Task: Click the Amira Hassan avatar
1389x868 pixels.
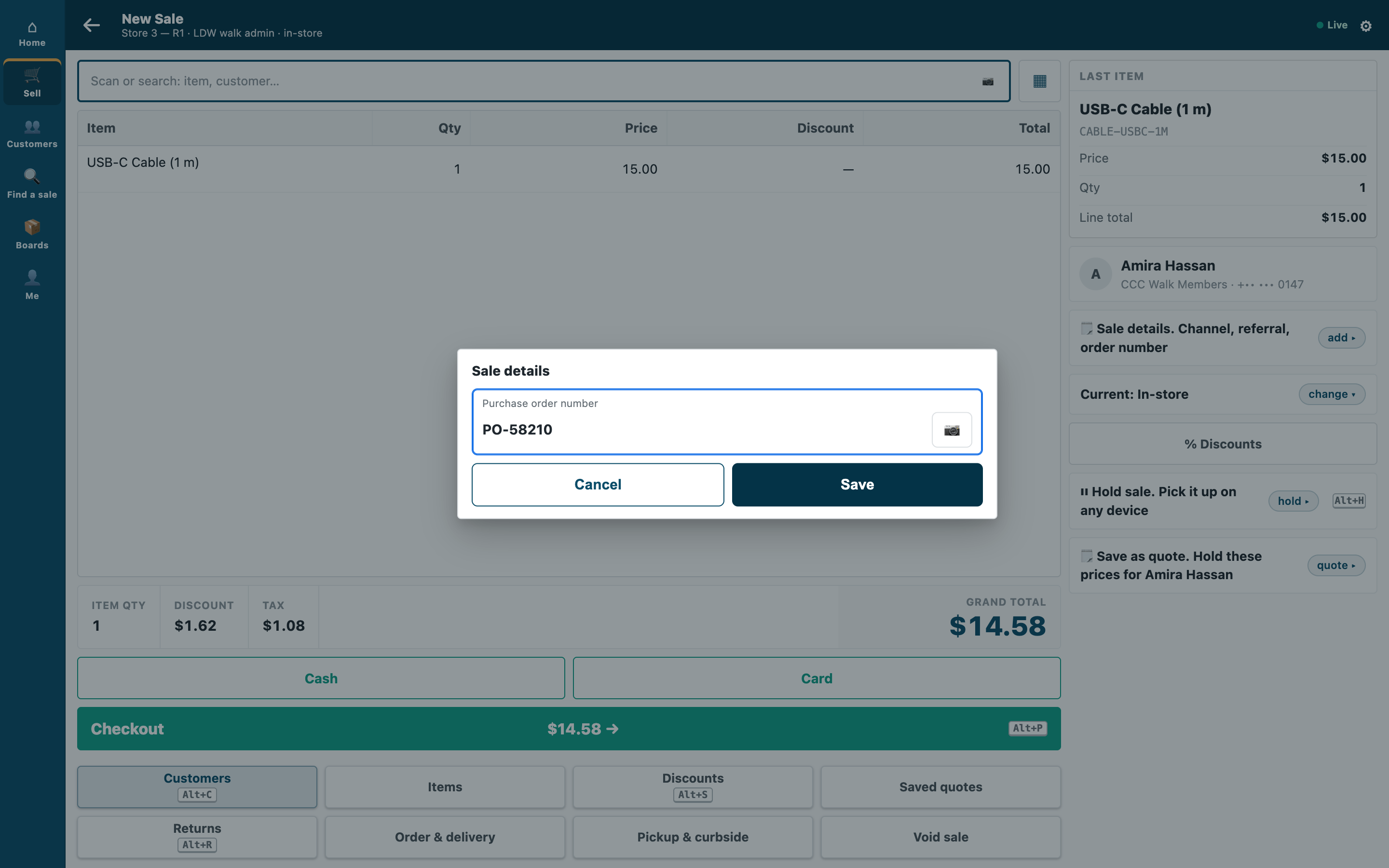Action: point(1096,274)
